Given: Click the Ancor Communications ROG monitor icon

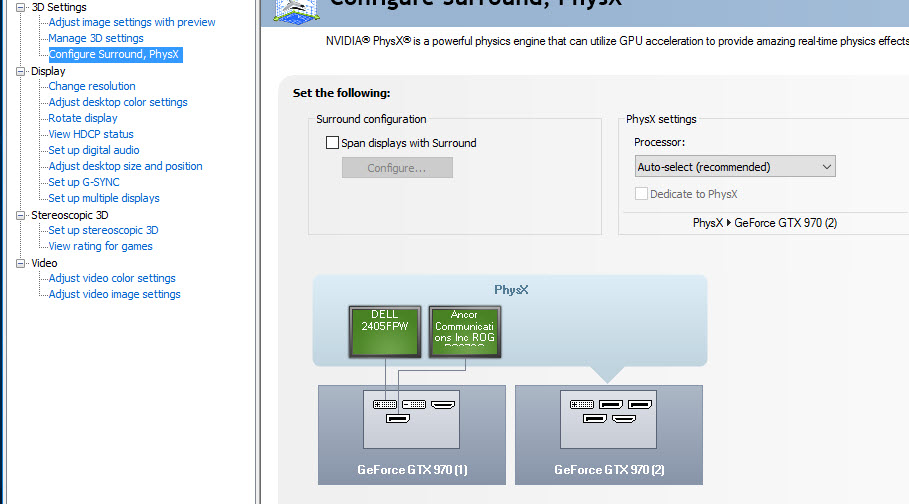Looking at the screenshot, I should point(465,331).
